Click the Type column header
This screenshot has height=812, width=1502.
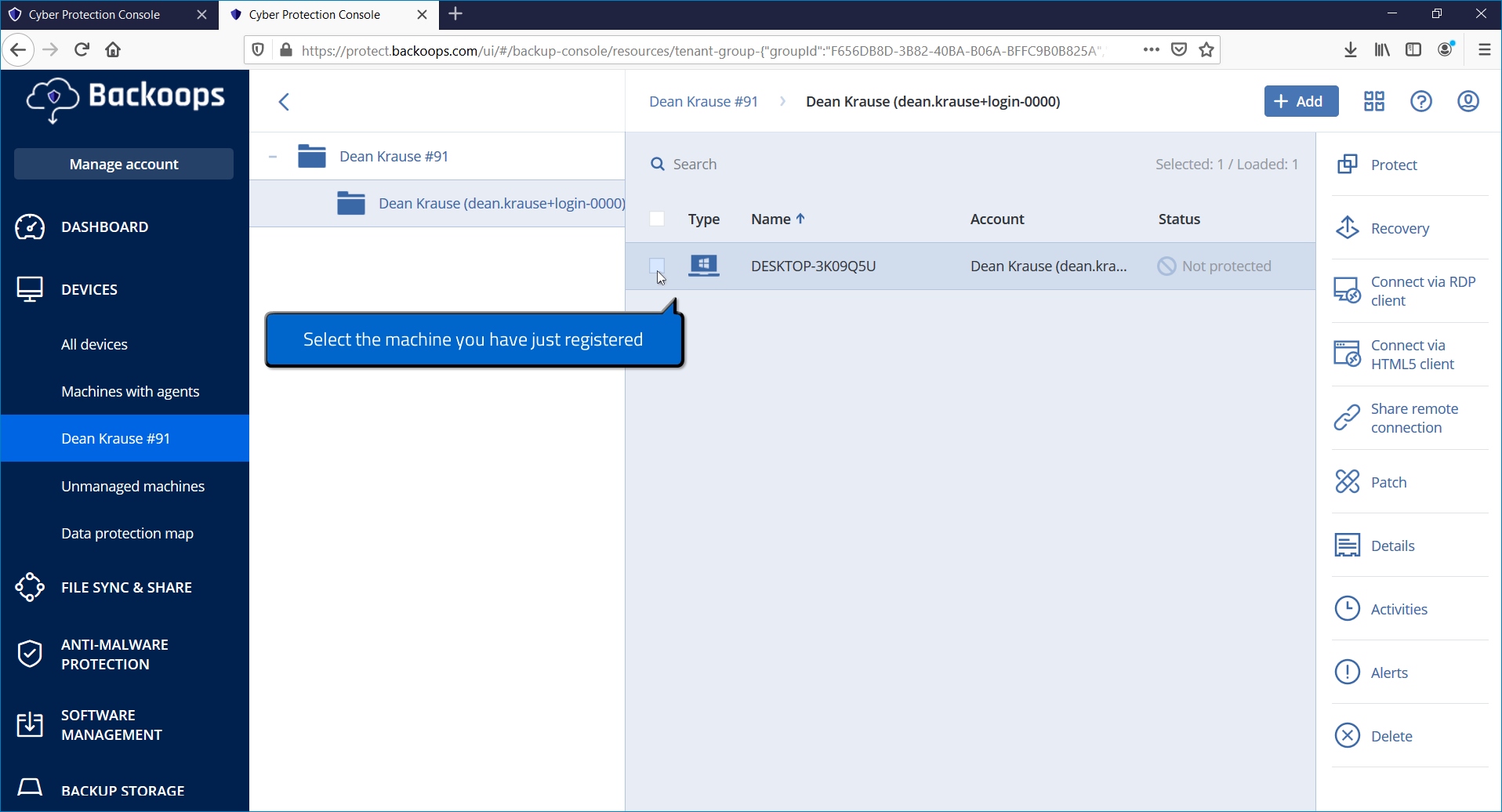pyautogui.click(x=704, y=219)
